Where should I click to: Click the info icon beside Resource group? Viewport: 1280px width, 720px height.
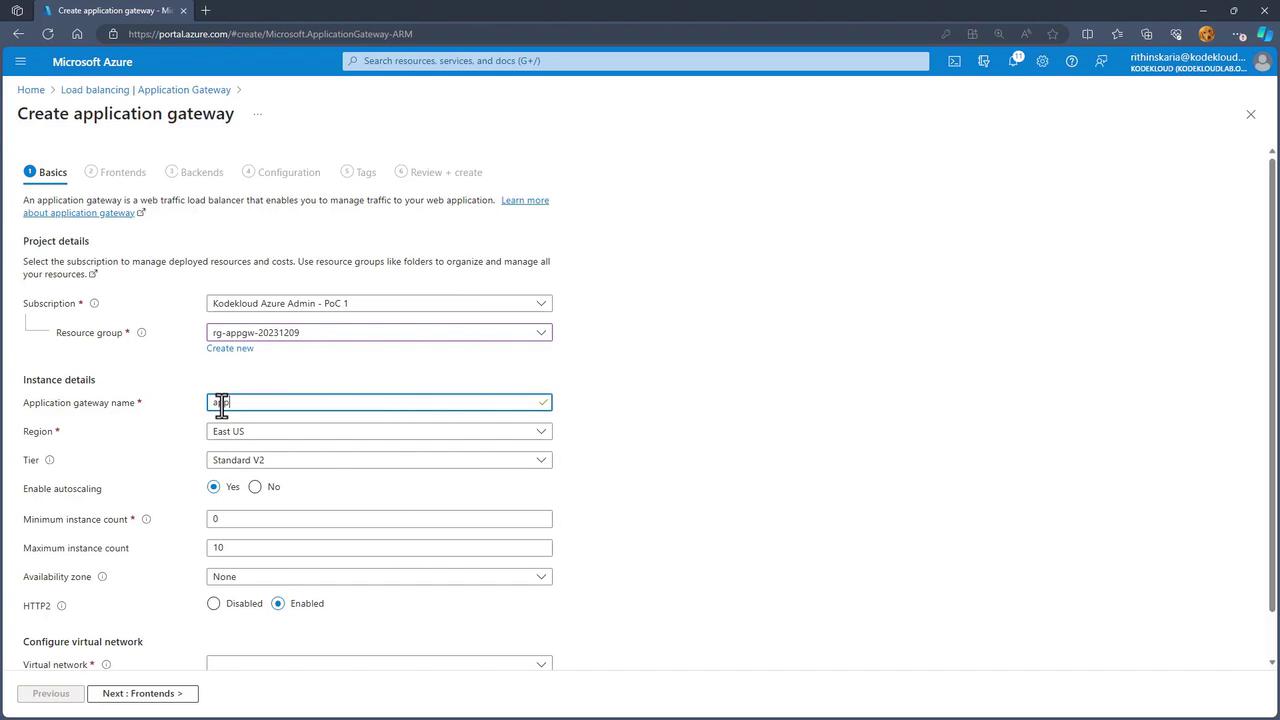(x=141, y=333)
